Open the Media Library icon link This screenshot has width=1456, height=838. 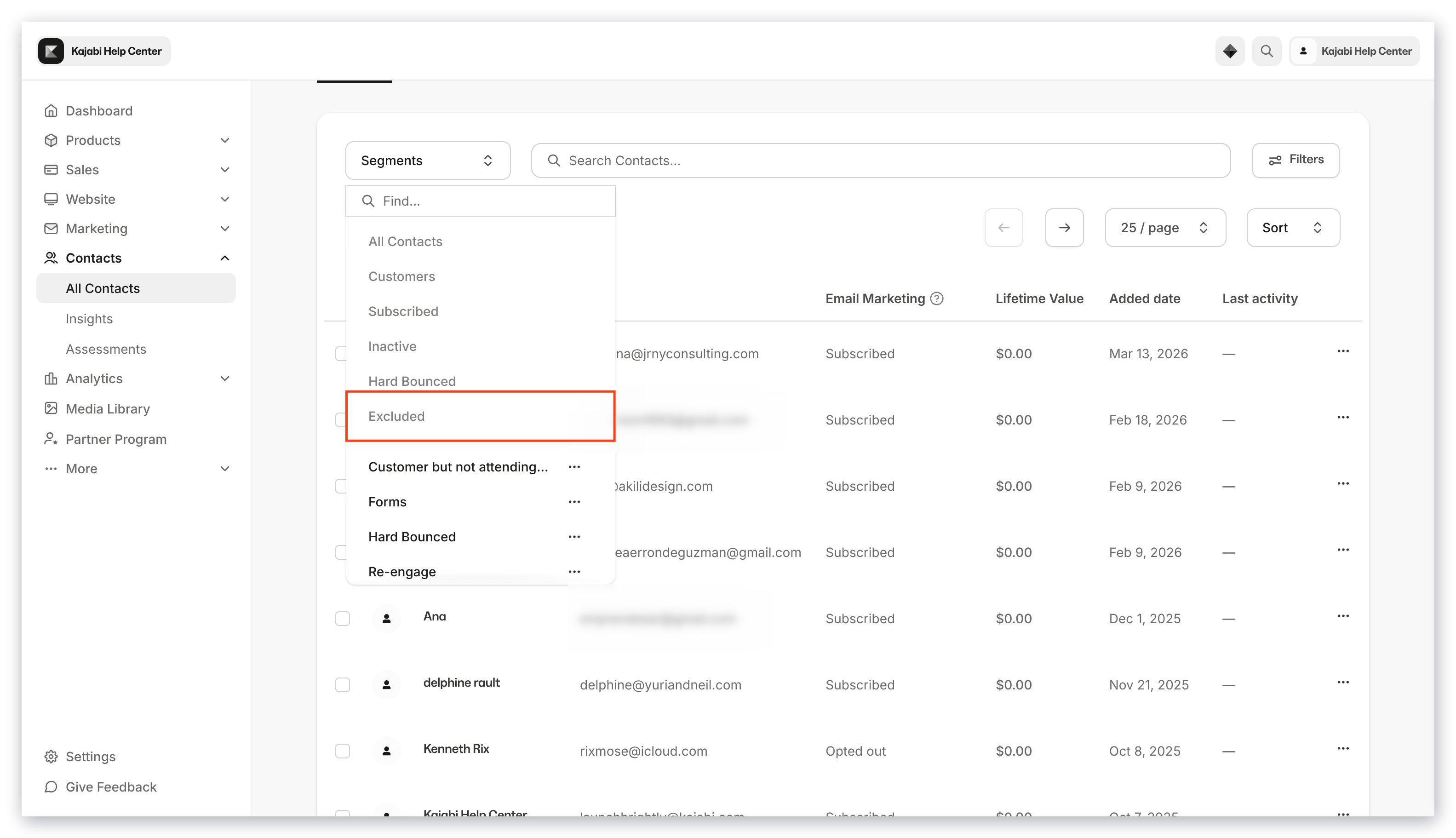pyautogui.click(x=51, y=408)
